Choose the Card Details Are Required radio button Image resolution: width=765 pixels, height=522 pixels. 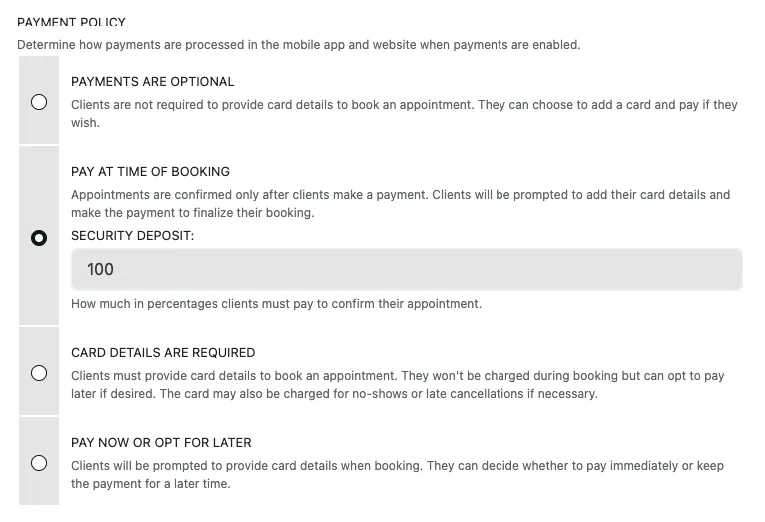click(39, 373)
